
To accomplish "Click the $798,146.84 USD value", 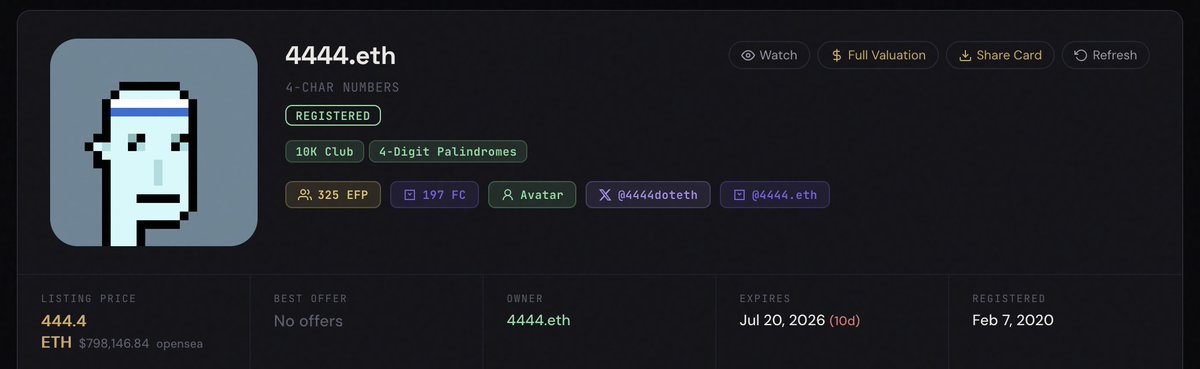I will coord(113,343).
